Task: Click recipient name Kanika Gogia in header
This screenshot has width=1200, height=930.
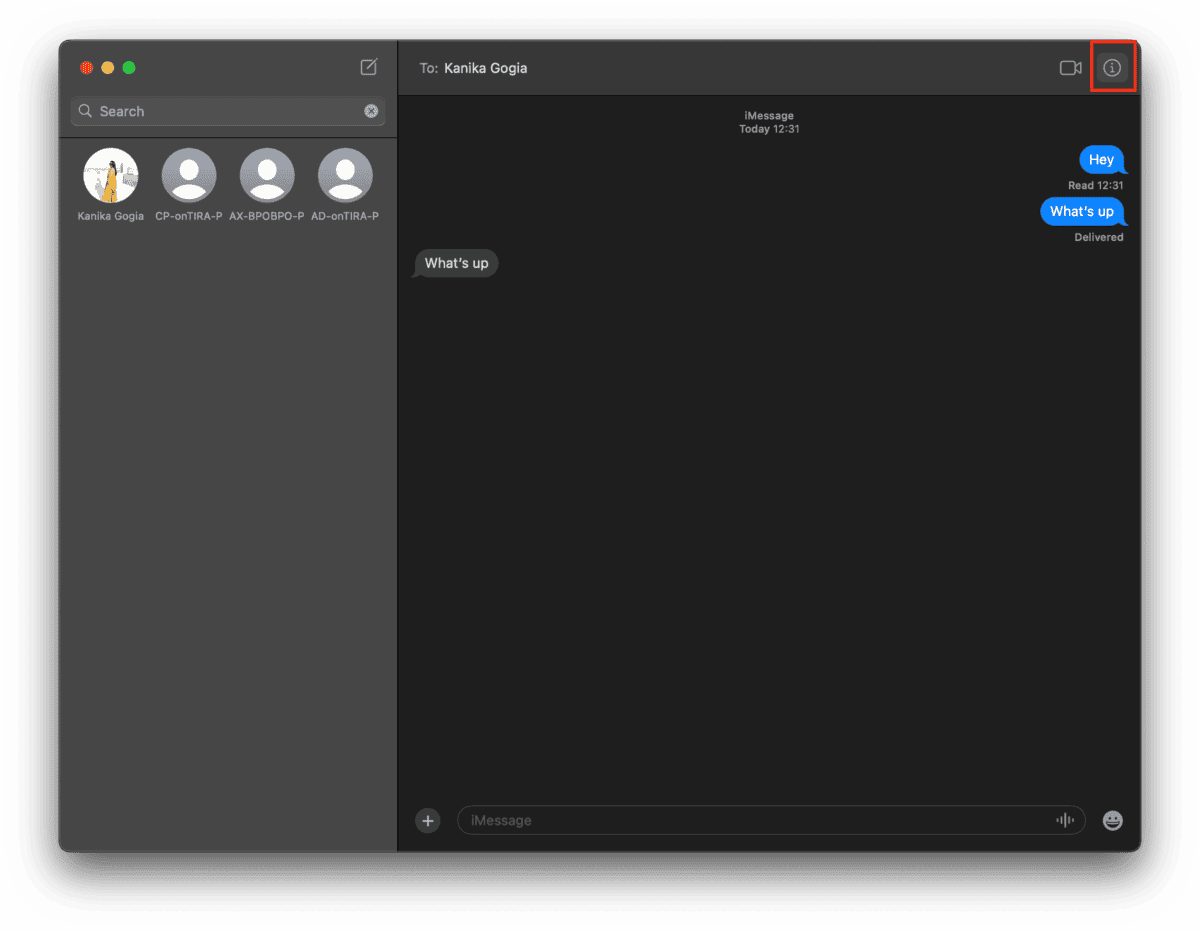Action: [486, 68]
